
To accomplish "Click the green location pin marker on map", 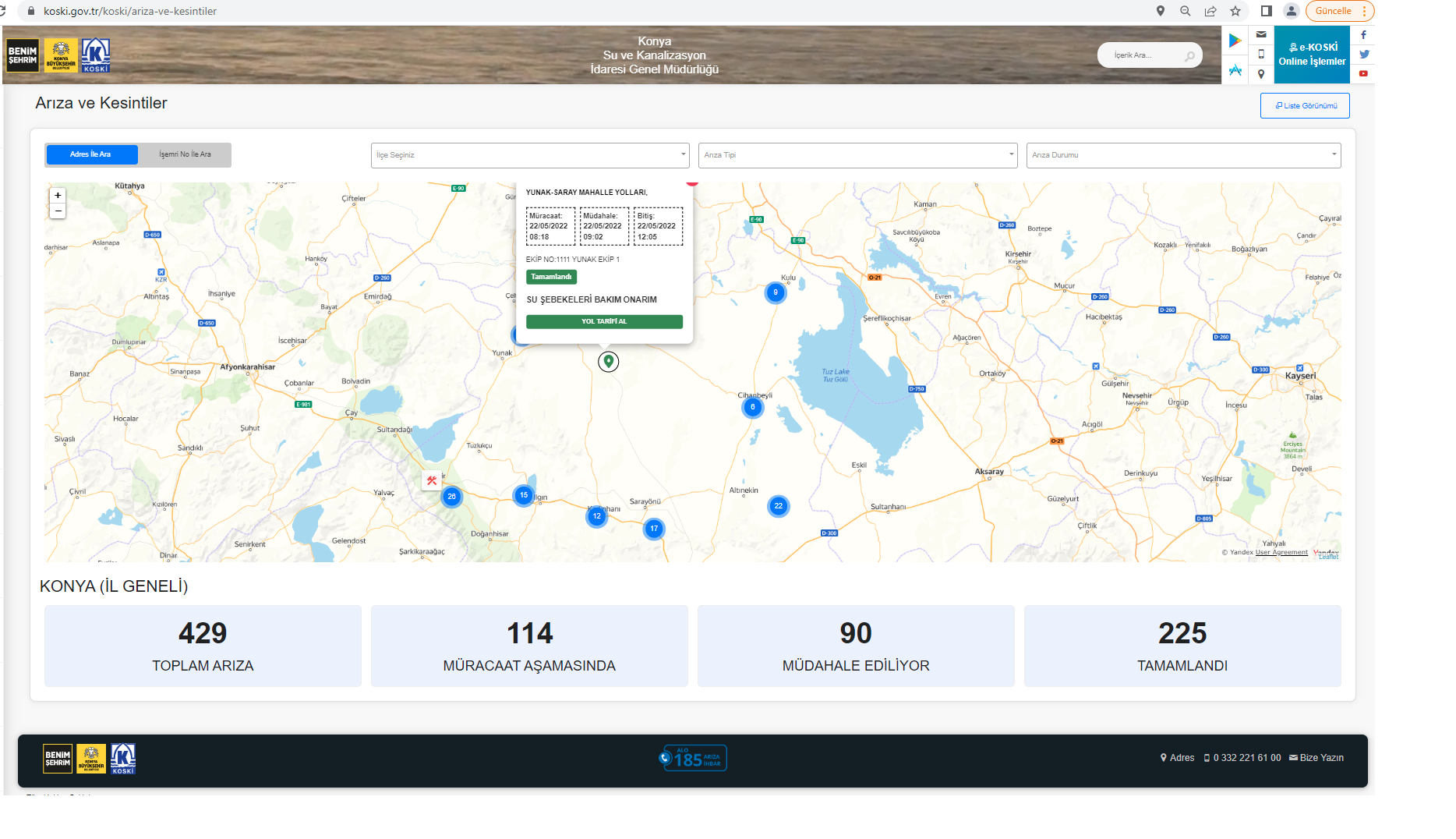I will pyautogui.click(x=609, y=361).
